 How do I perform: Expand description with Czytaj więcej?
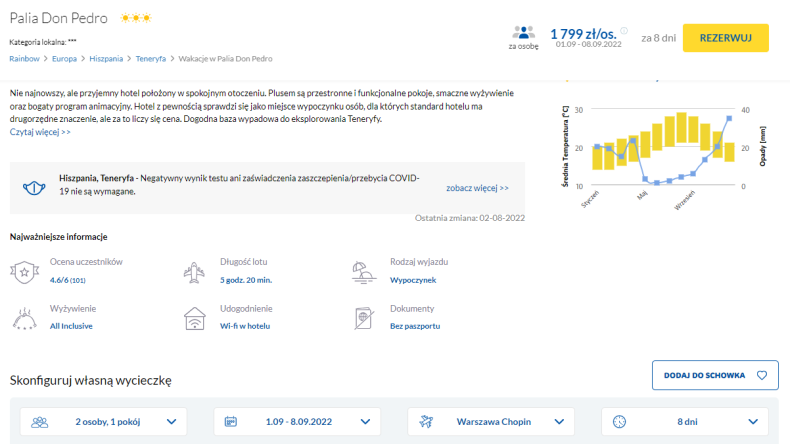[40, 132]
